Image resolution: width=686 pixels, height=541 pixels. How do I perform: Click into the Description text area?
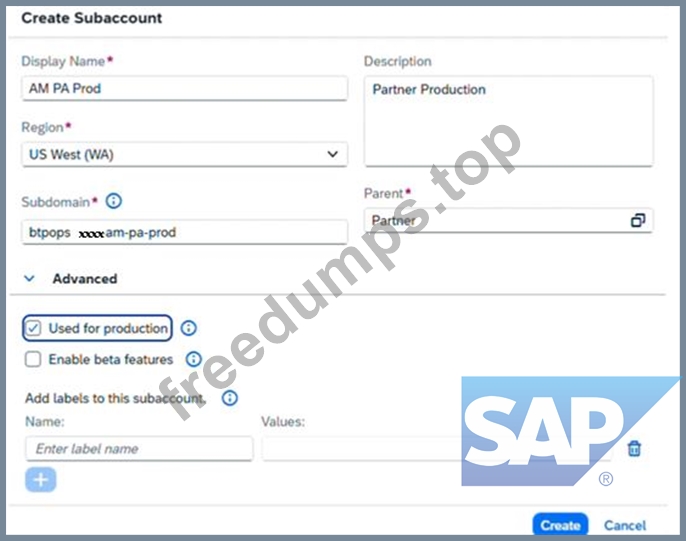tap(509, 121)
